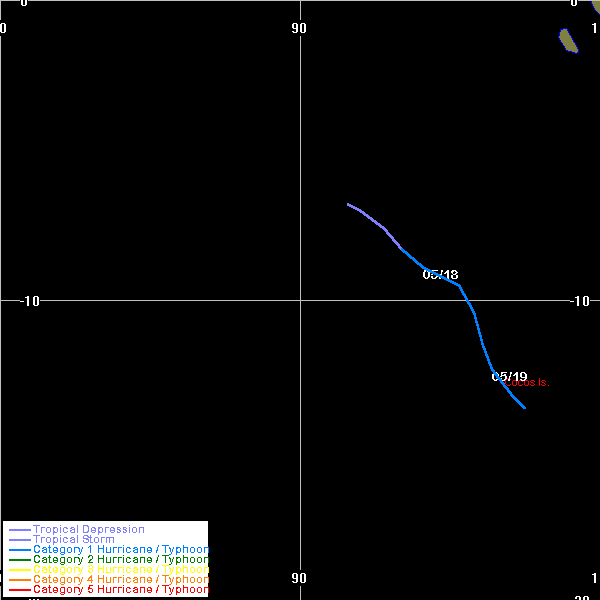Click the line swatch next to Tropical Depression

pyautogui.click(x=19, y=530)
